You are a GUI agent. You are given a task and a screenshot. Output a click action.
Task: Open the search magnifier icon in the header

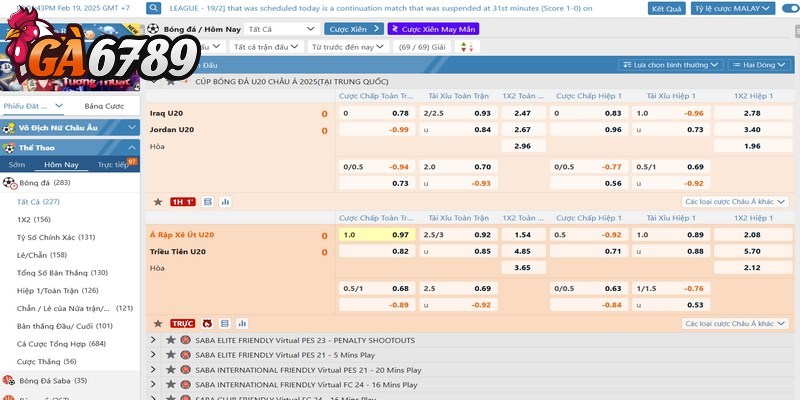154,8
